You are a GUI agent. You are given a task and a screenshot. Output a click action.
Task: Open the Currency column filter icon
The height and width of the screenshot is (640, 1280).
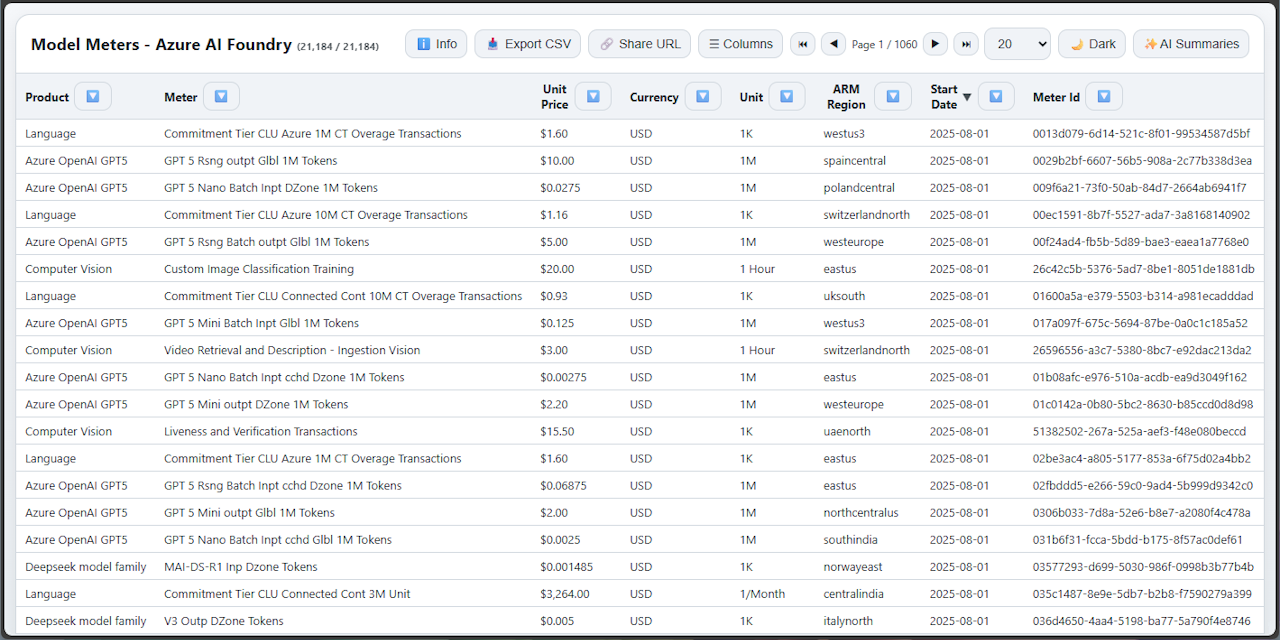click(x=703, y=96)
